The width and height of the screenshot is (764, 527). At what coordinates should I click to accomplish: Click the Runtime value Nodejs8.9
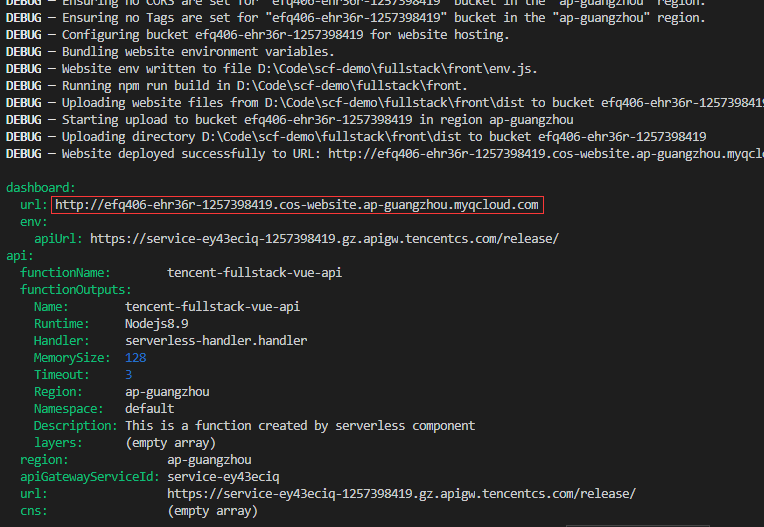[x=157, y=323]
